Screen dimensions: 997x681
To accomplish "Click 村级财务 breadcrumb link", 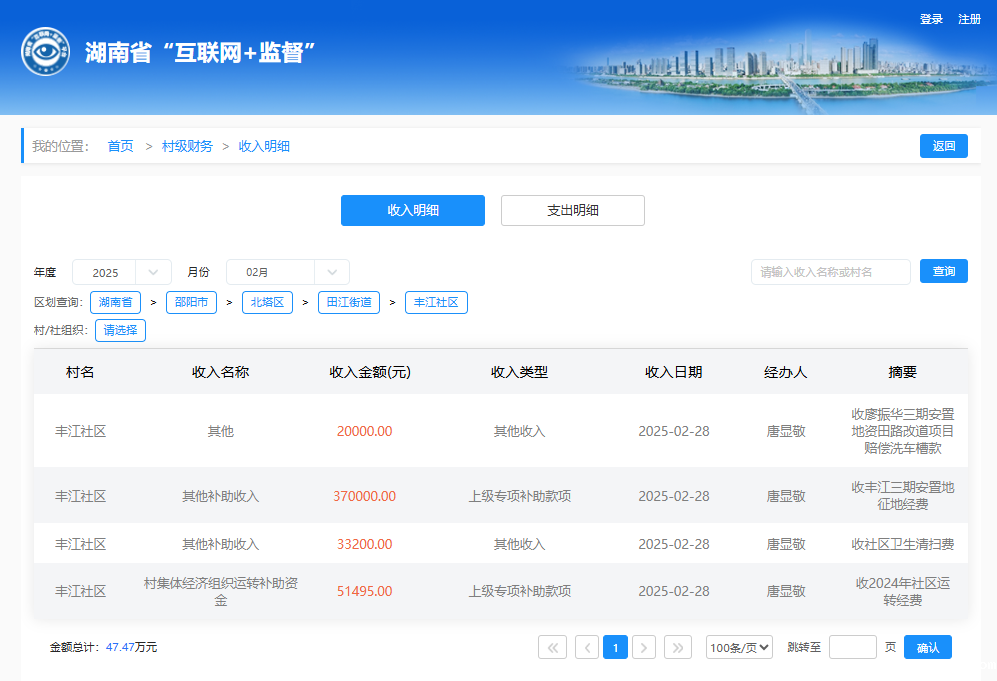I will point(187,146).
